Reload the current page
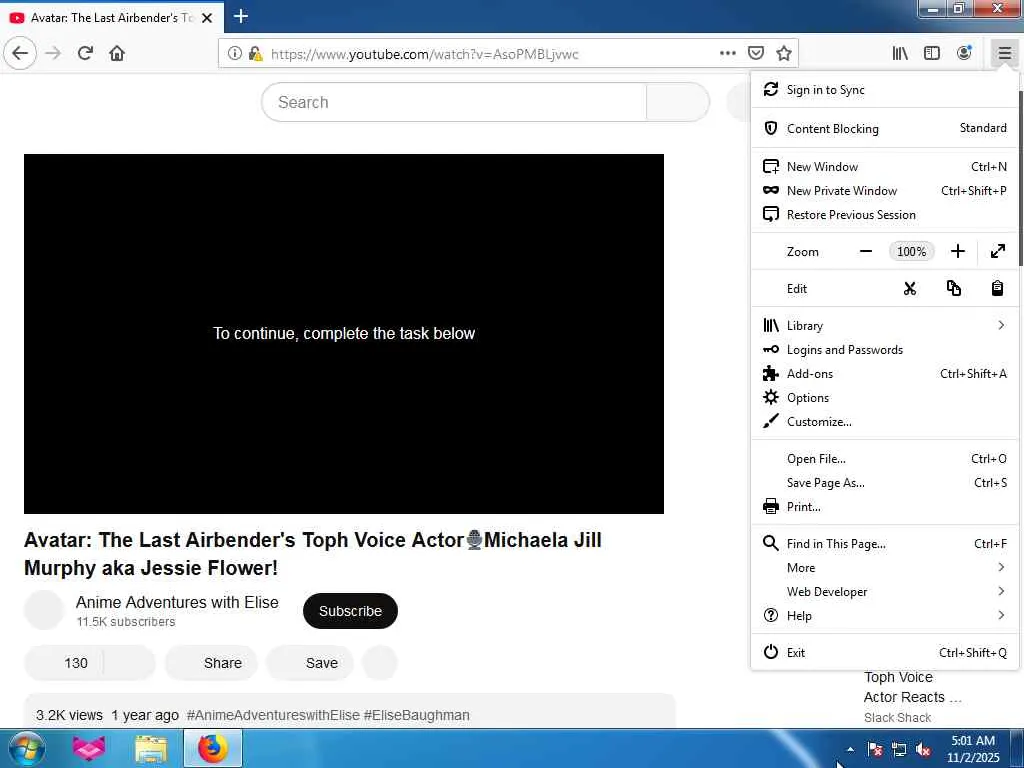 pos(85,54)
